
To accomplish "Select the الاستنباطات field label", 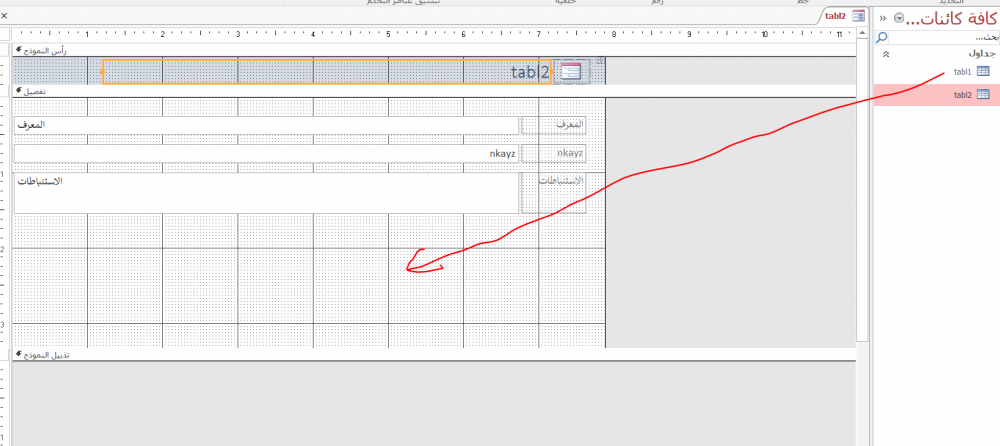I will click(x=554, y=193).
